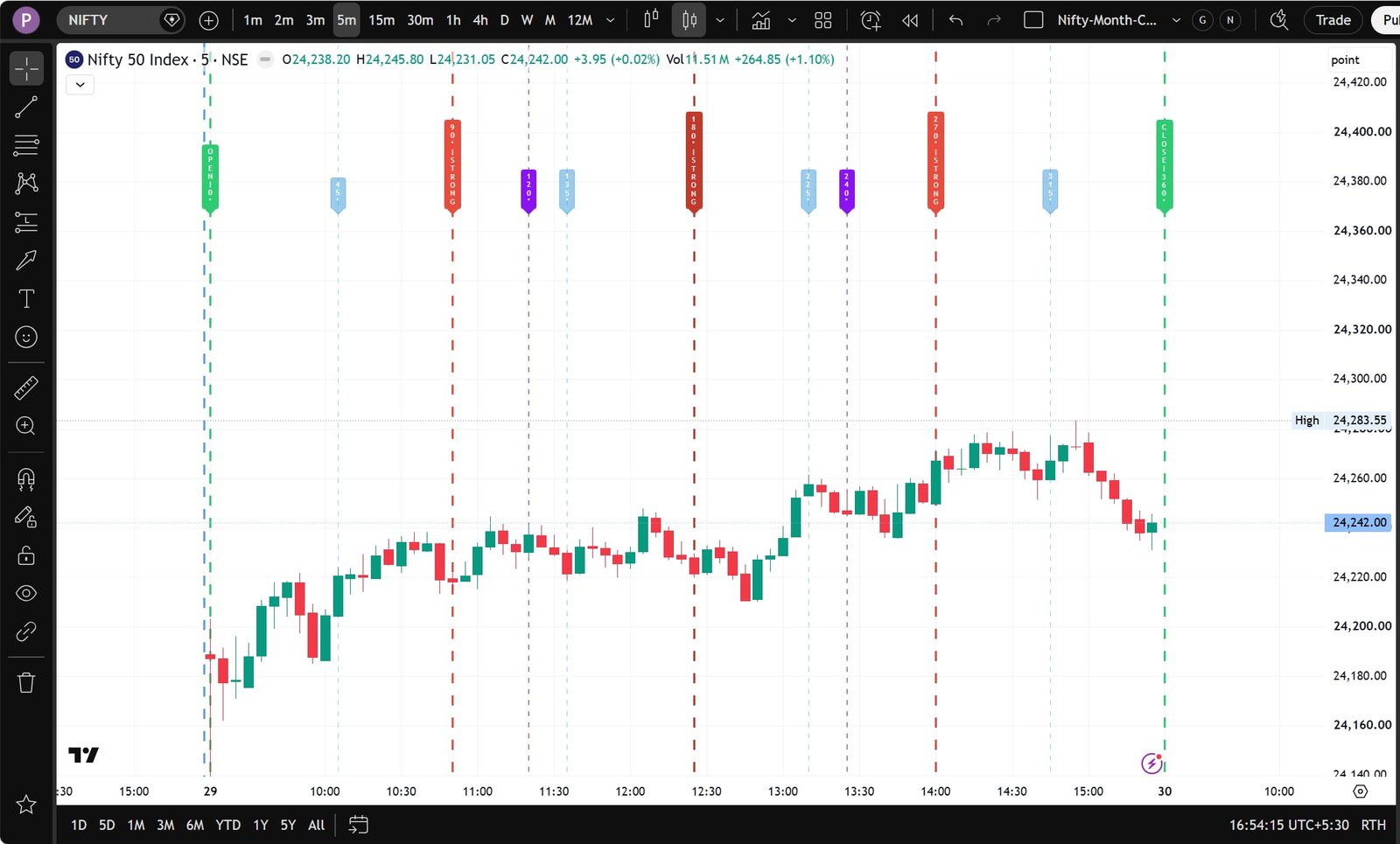Image resolution: width=1400 pixels, height=844 pixels.
Task: Expand the timeframe intervals dropdown
Action: pyautogui.click(x=611, y=20)
